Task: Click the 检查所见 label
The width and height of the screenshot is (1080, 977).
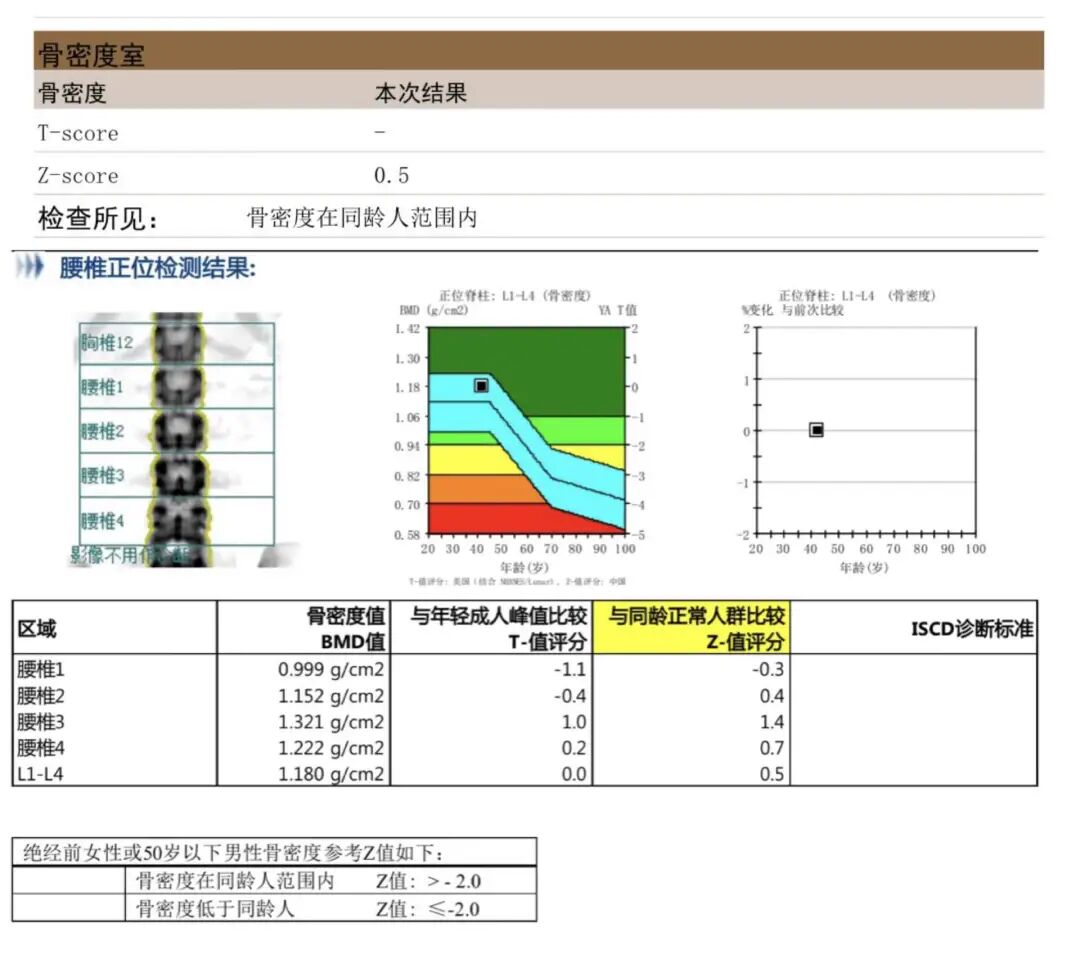Action: pyautogui.click(x=98, y=219)
